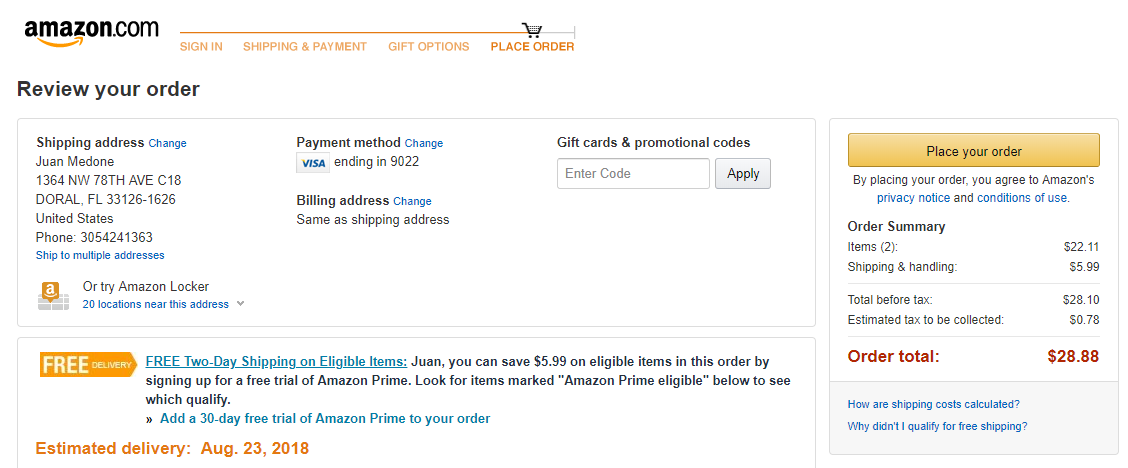Image resolution: width=1128 pixels, height=468 pixels.
Task: Select the PLACE ORDER step
Action: (x=532, y=47)
